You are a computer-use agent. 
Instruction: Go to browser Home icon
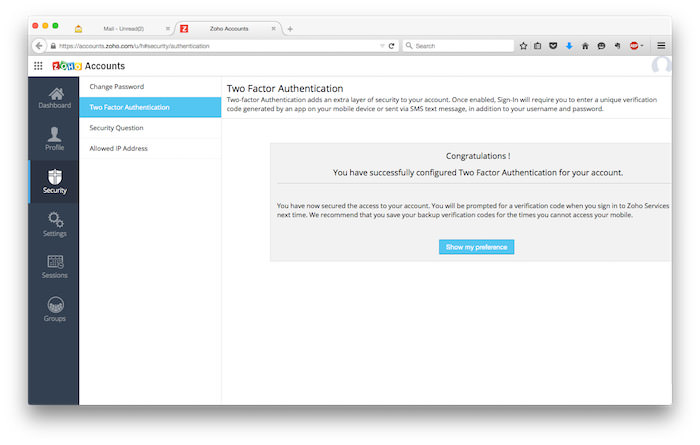tap(585, 46)
